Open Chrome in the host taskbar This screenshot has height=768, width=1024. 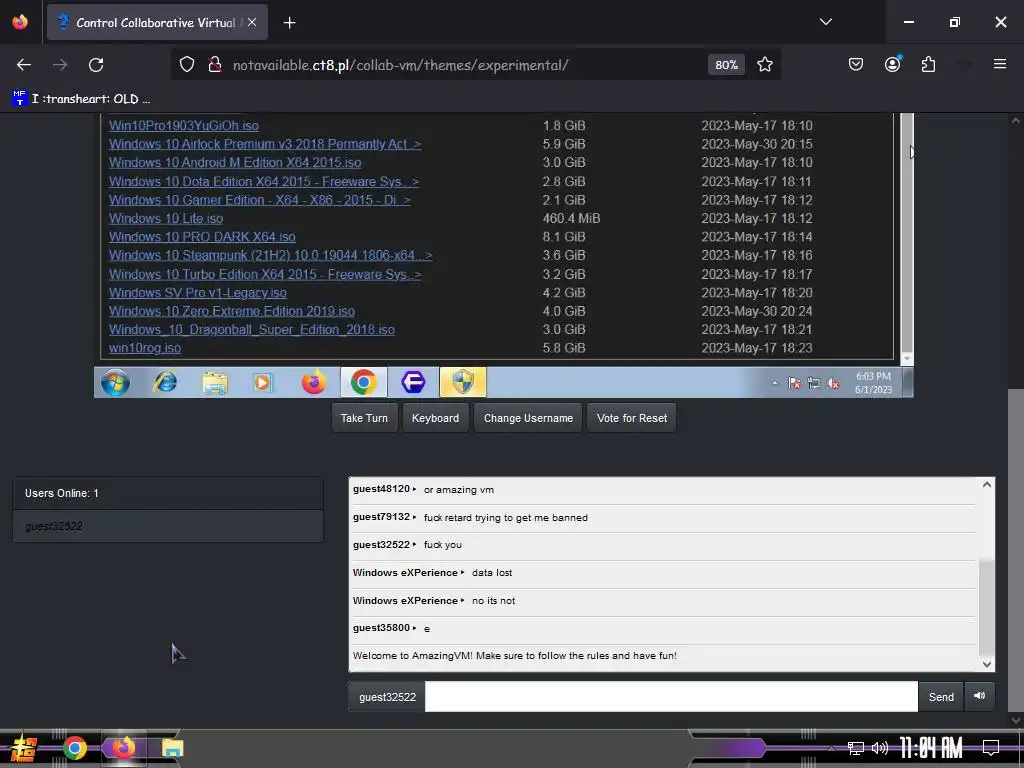point(75,748)
